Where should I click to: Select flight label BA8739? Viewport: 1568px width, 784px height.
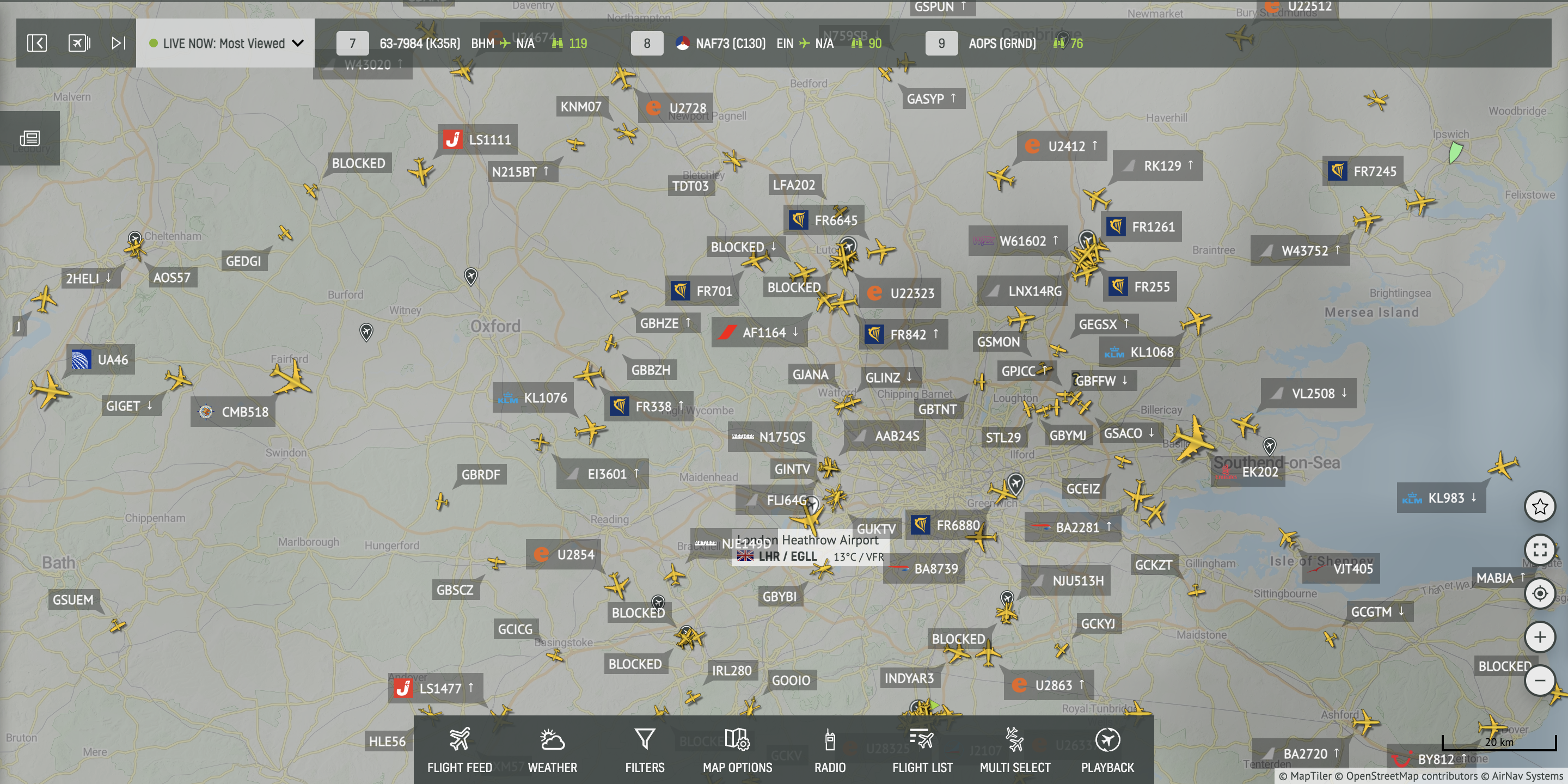tap(924, 569)
